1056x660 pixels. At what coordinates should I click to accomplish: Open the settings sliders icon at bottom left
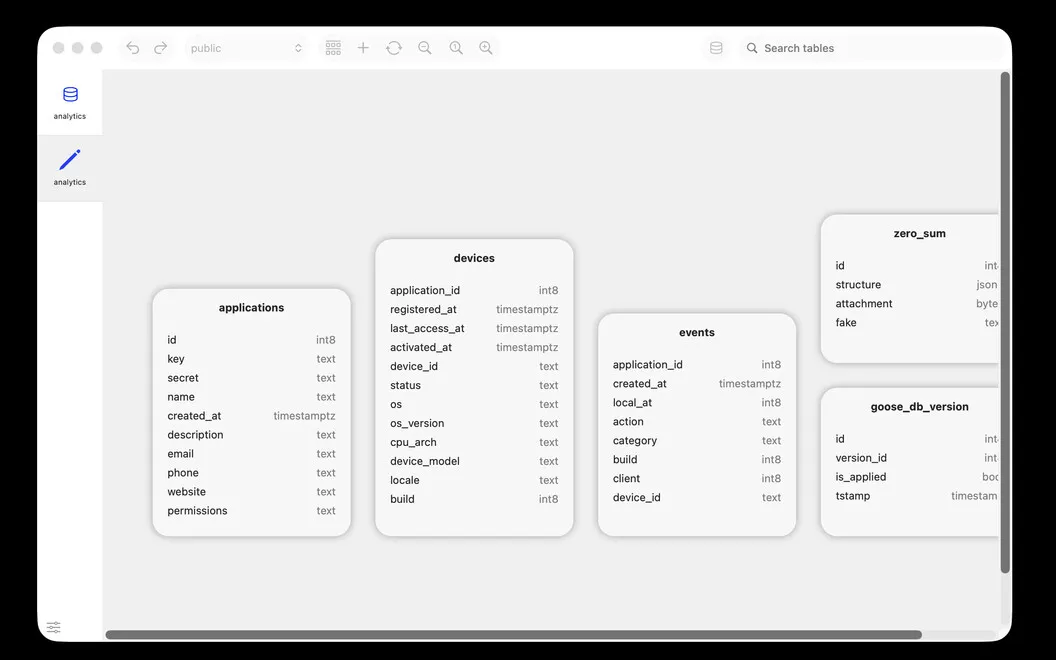click(54, 627)
